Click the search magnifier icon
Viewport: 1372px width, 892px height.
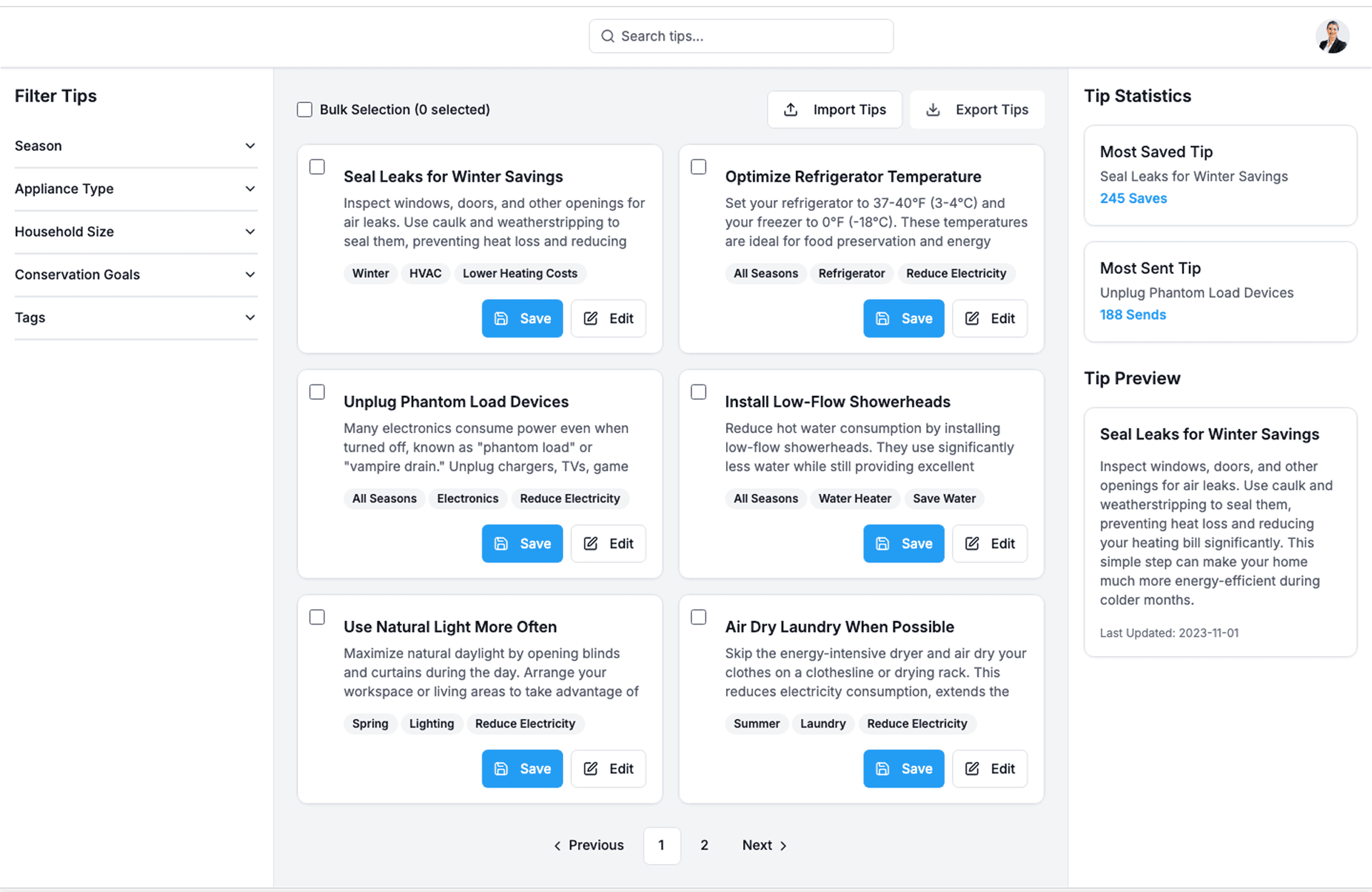click(x=607, y=36)
